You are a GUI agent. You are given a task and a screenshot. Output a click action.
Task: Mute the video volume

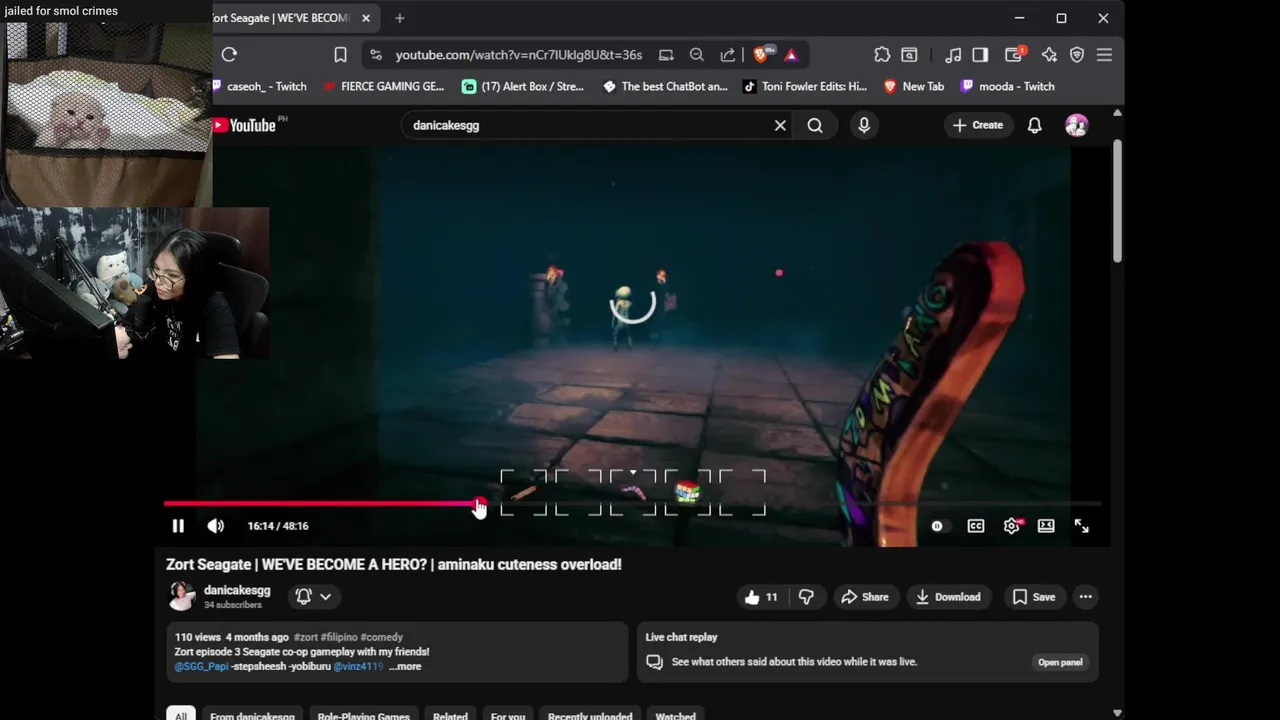coord(215,526)
